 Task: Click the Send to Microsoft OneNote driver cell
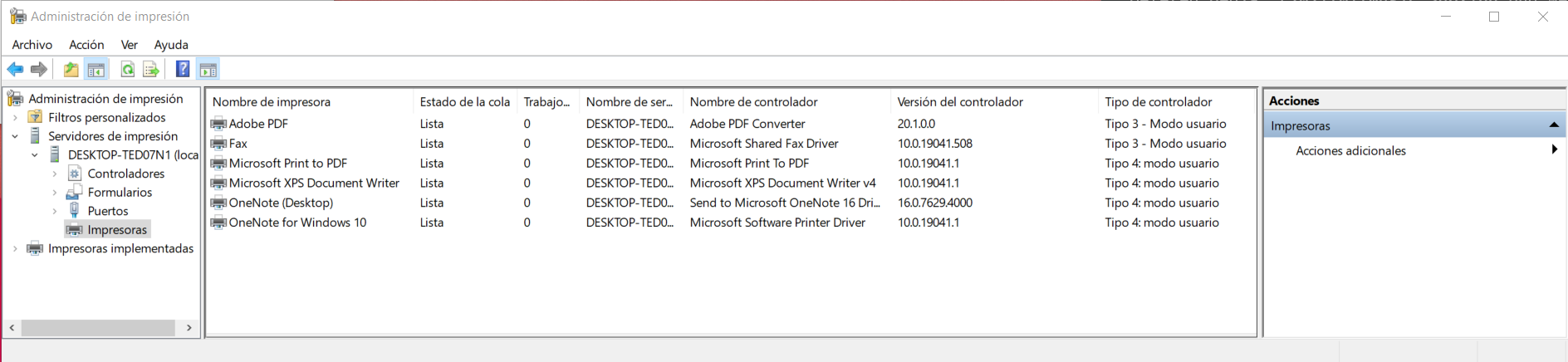coord(785,203)
